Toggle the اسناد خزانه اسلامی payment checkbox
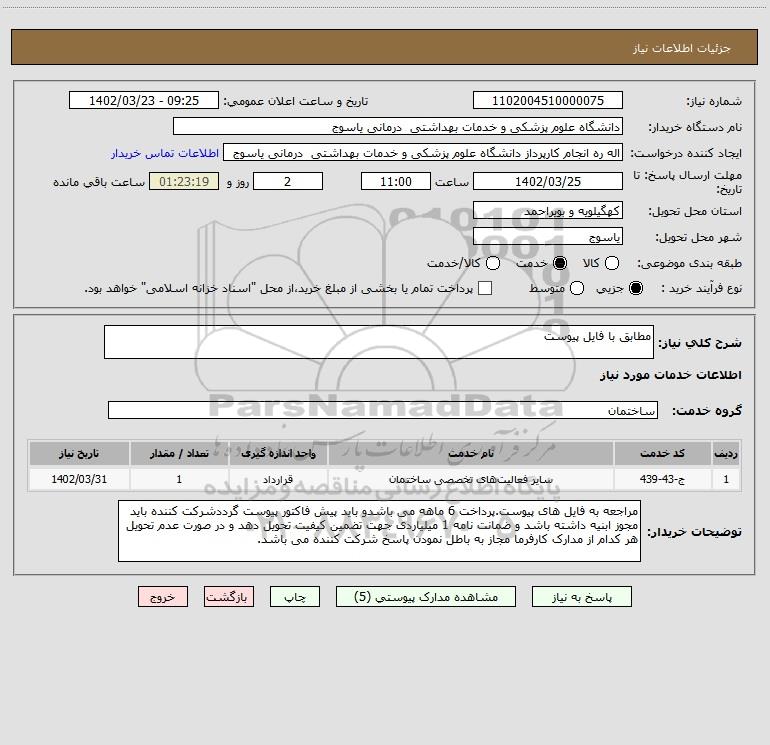770x745 pixels. tap(485, 288)
